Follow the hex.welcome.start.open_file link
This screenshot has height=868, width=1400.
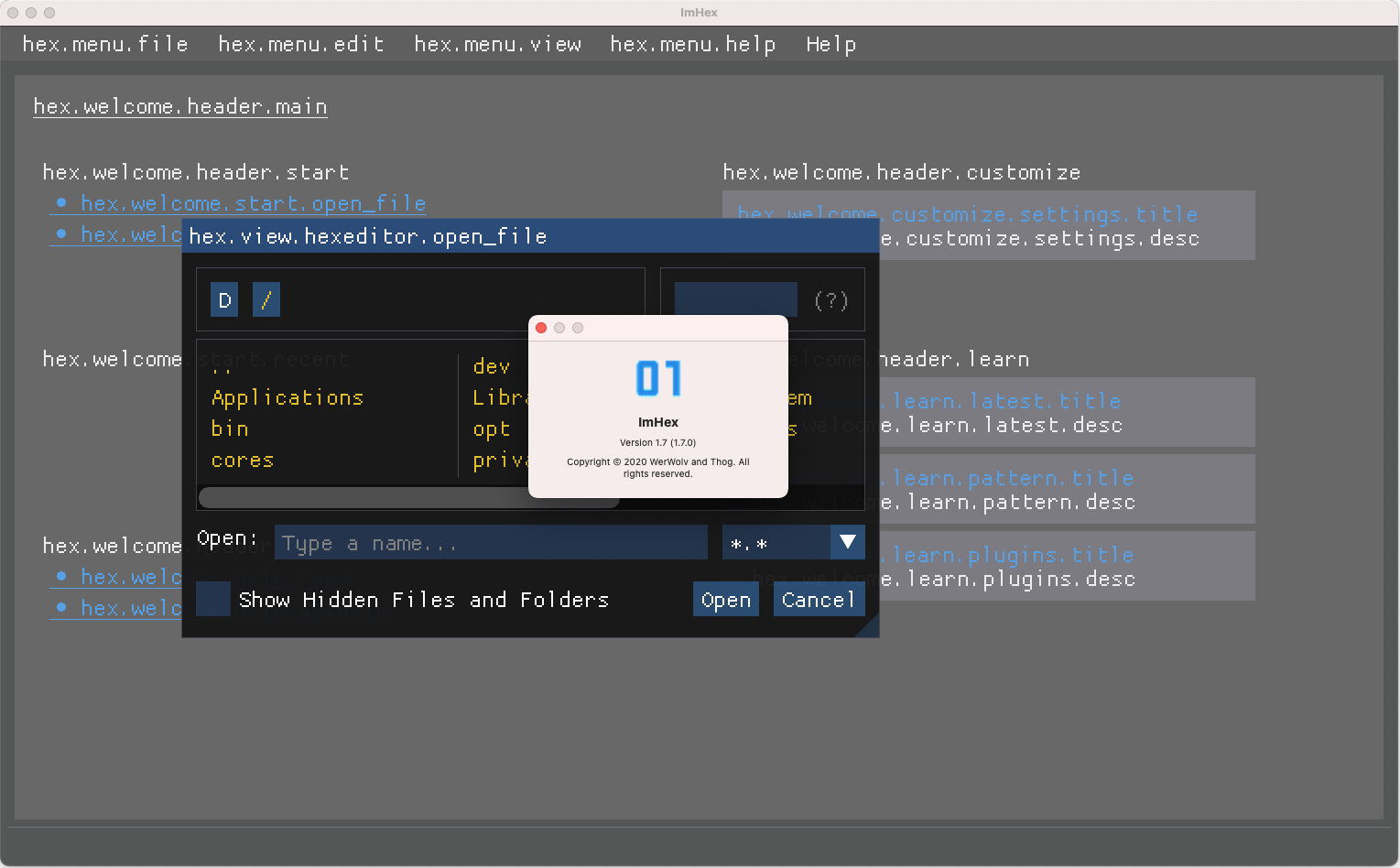[x=253, y=203]
